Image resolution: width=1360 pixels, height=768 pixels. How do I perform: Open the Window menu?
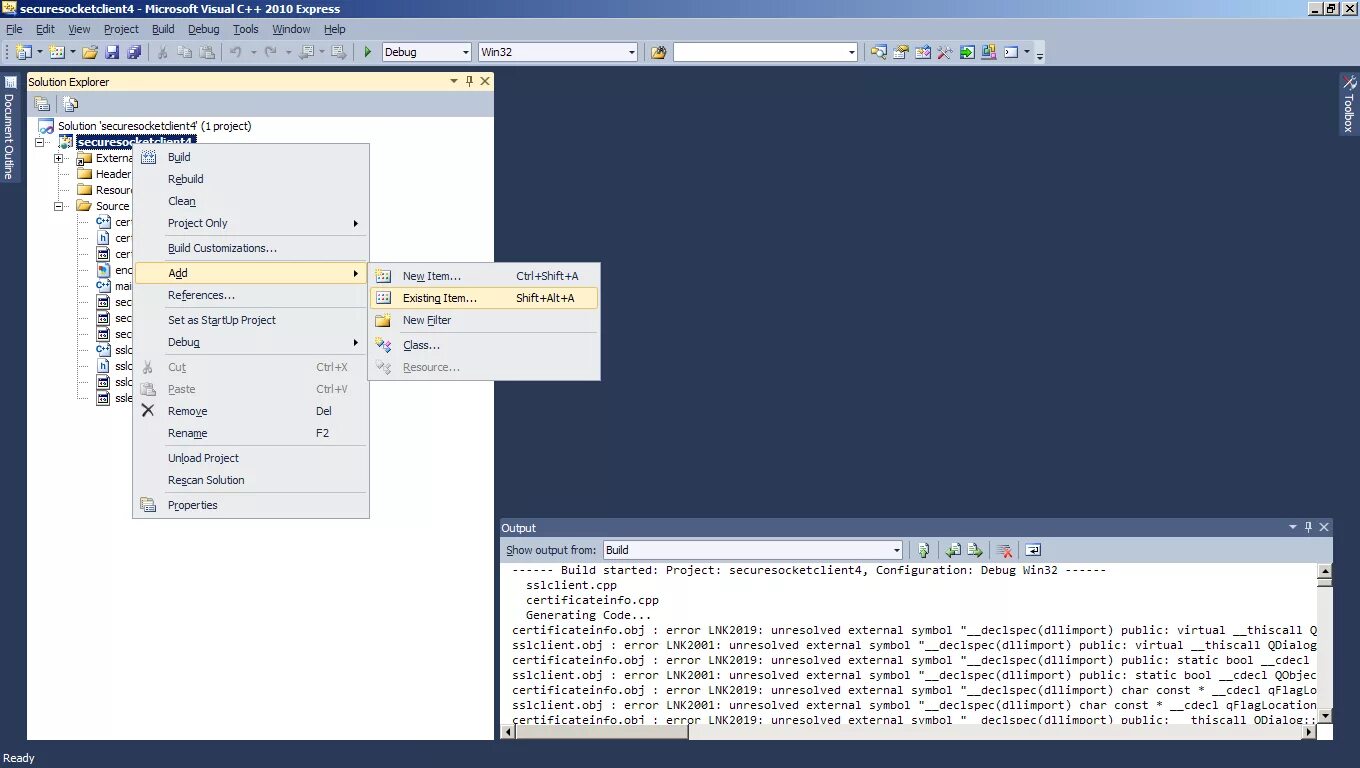[x=291, y=29]
